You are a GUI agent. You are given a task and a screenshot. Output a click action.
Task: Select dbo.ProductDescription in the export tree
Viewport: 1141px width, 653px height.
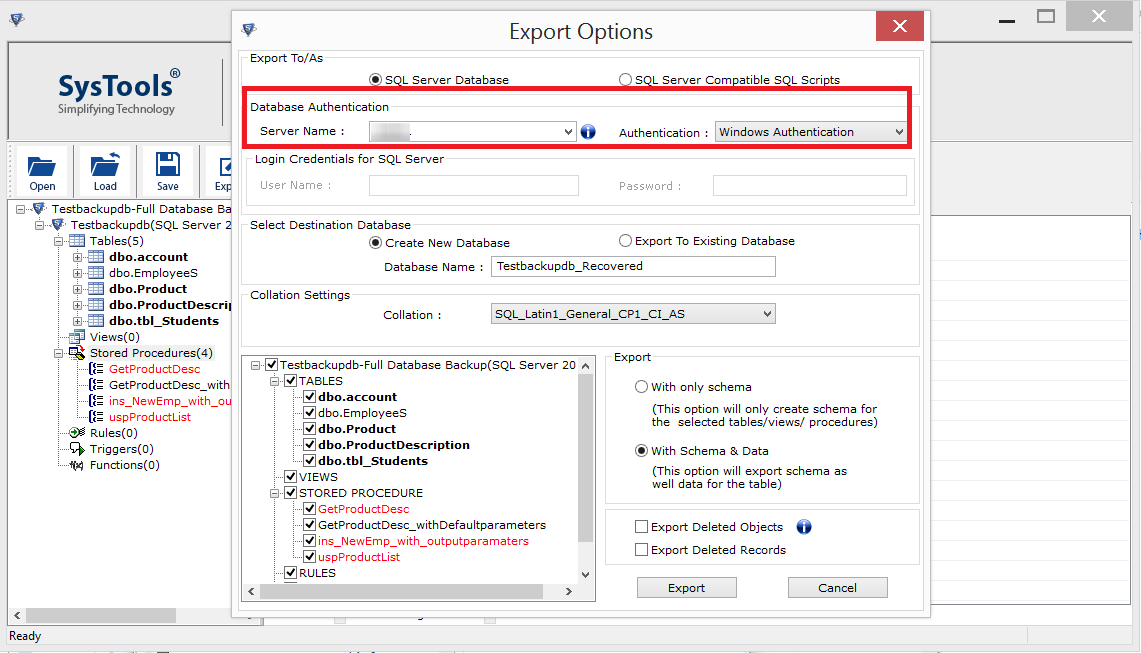[394, 445]
